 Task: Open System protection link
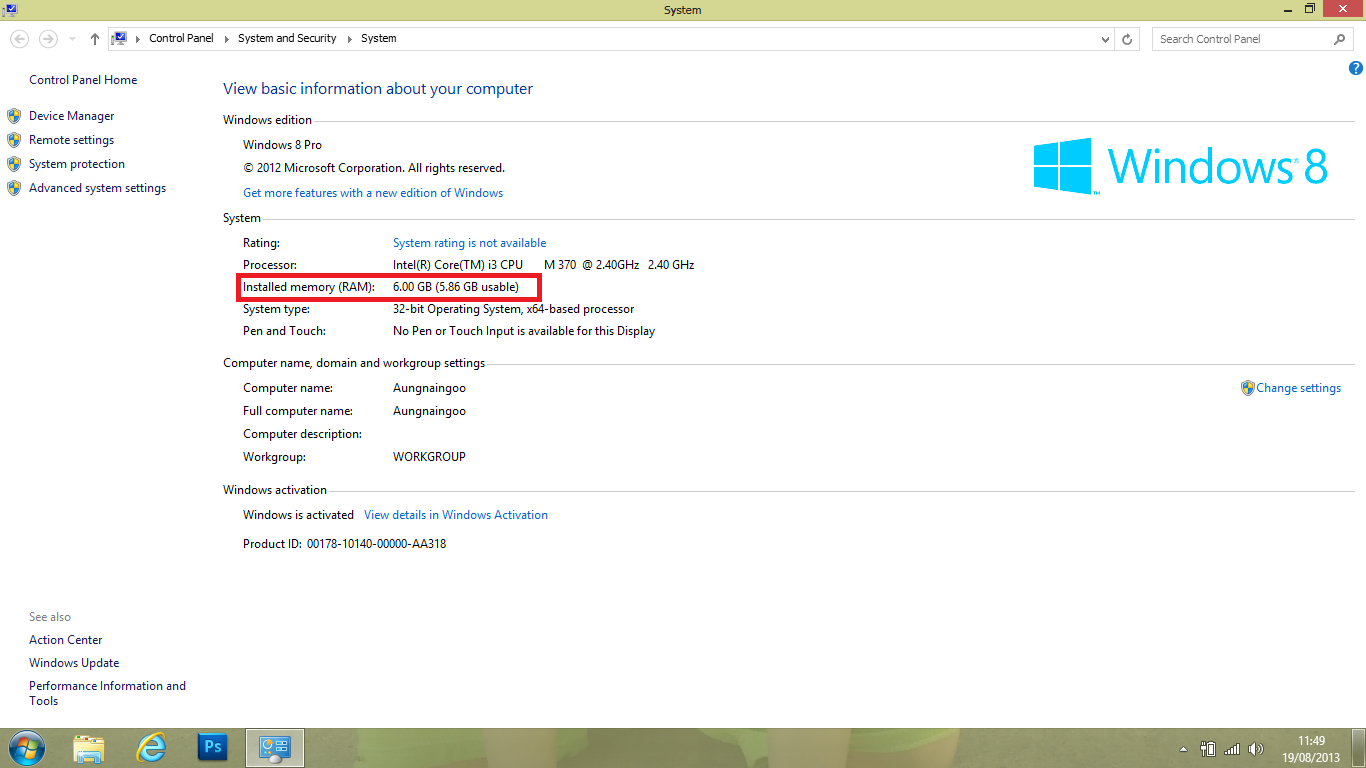click(x=77, y=164)
